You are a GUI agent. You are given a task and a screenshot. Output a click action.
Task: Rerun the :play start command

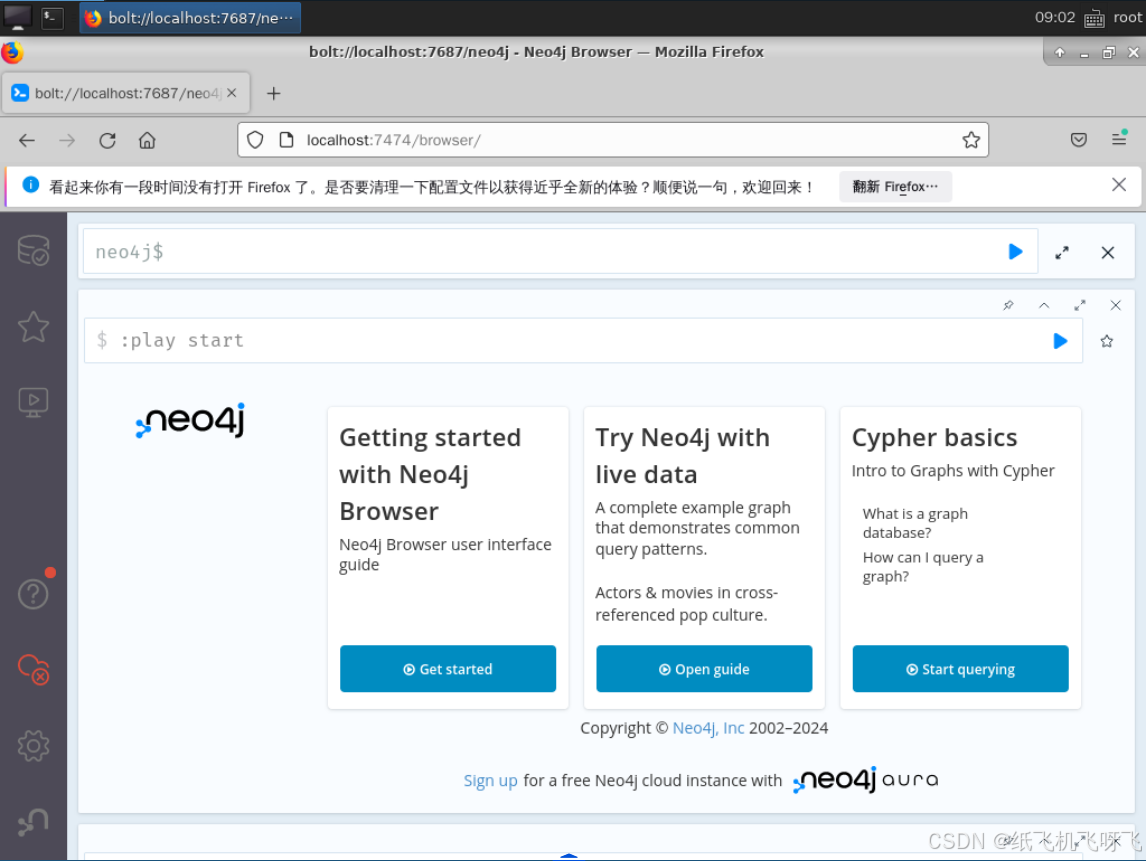click(x=1060, y=341)
